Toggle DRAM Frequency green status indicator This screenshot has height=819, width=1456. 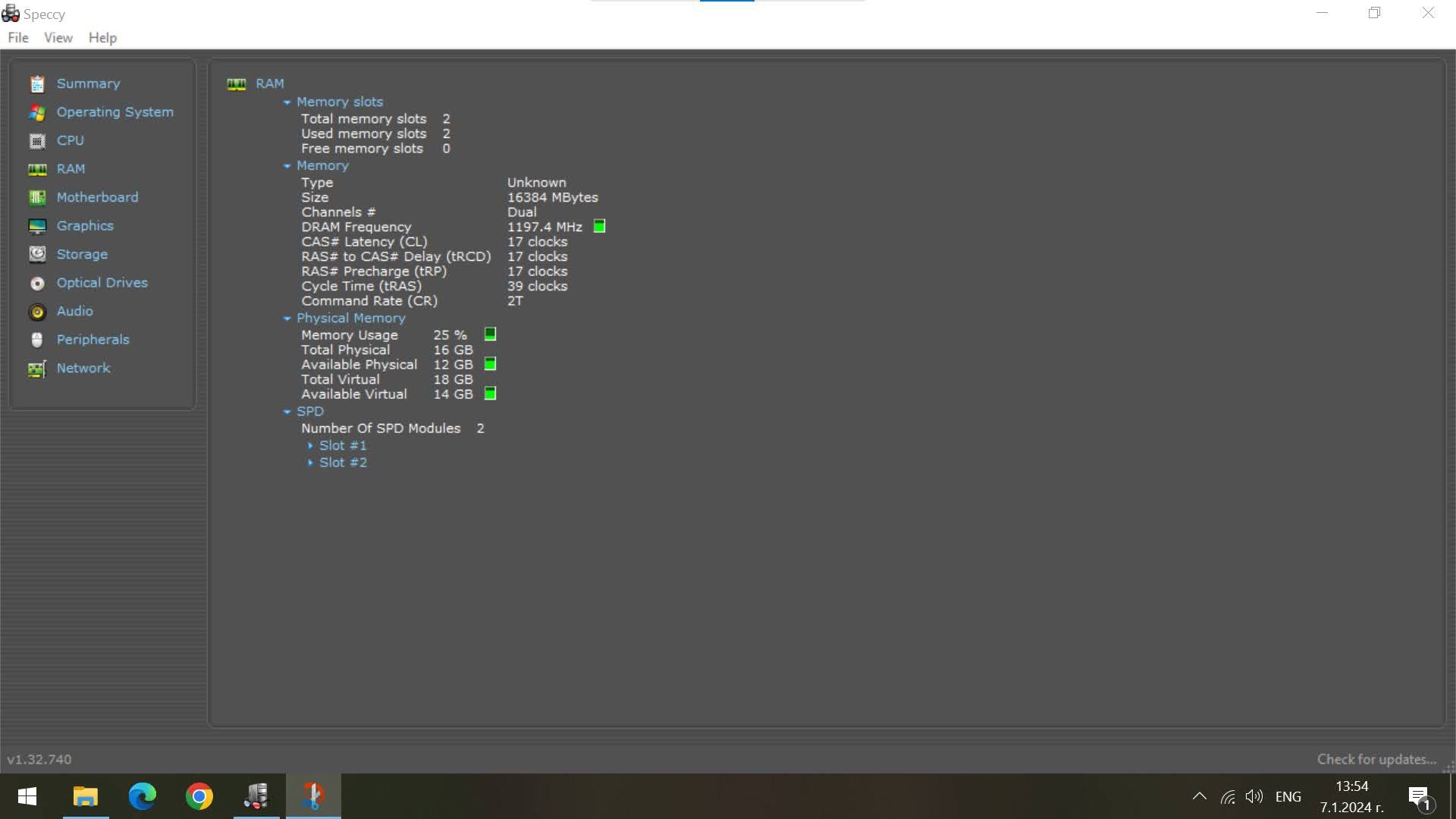(x=599, y=226)
